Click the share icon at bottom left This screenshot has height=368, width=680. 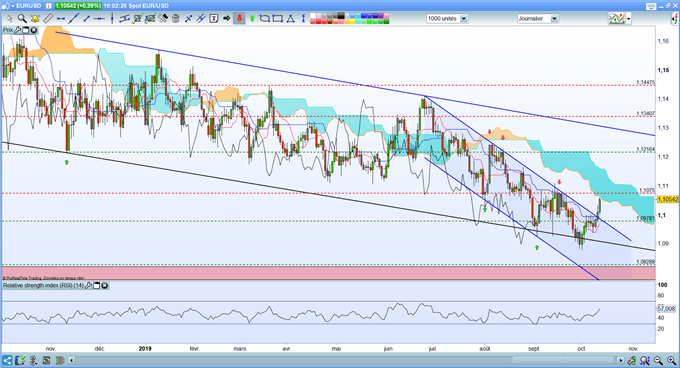[x=7, y=360]
